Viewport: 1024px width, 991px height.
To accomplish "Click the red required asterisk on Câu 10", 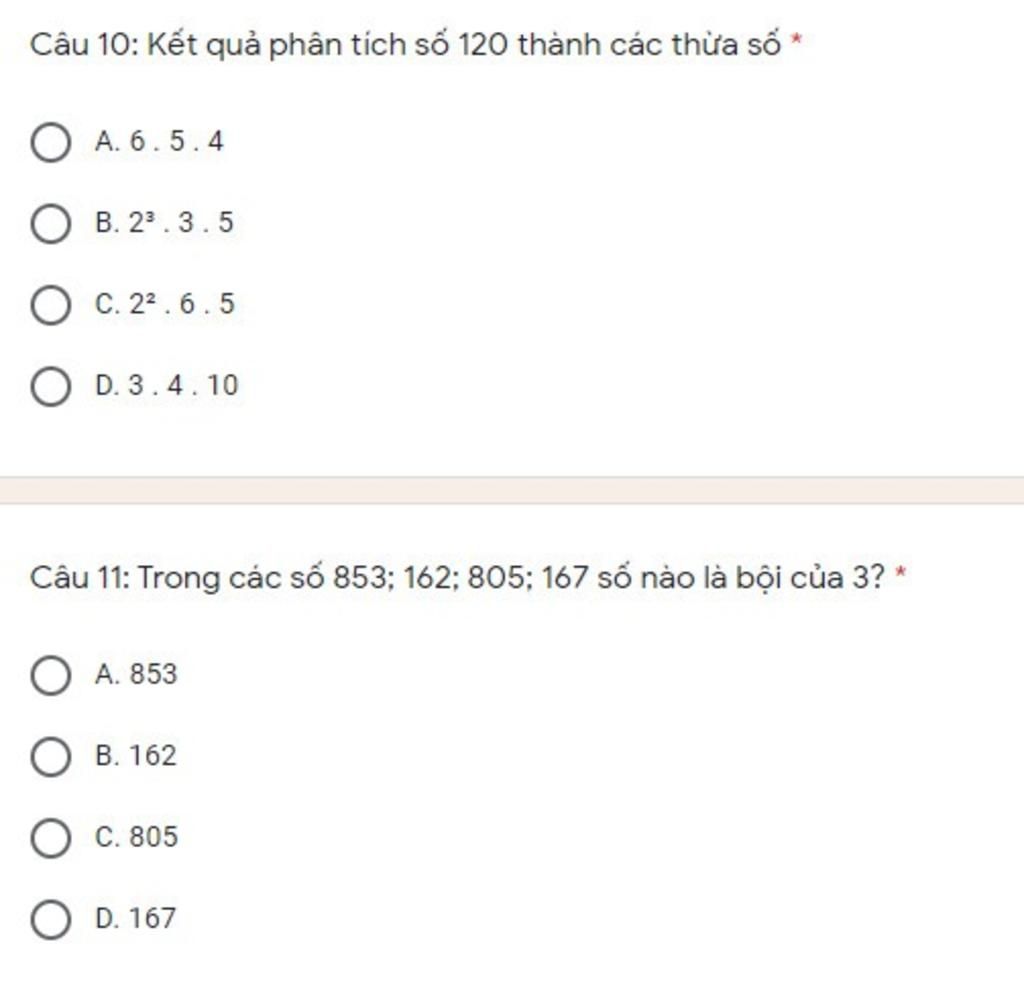I will pos(796,39).
